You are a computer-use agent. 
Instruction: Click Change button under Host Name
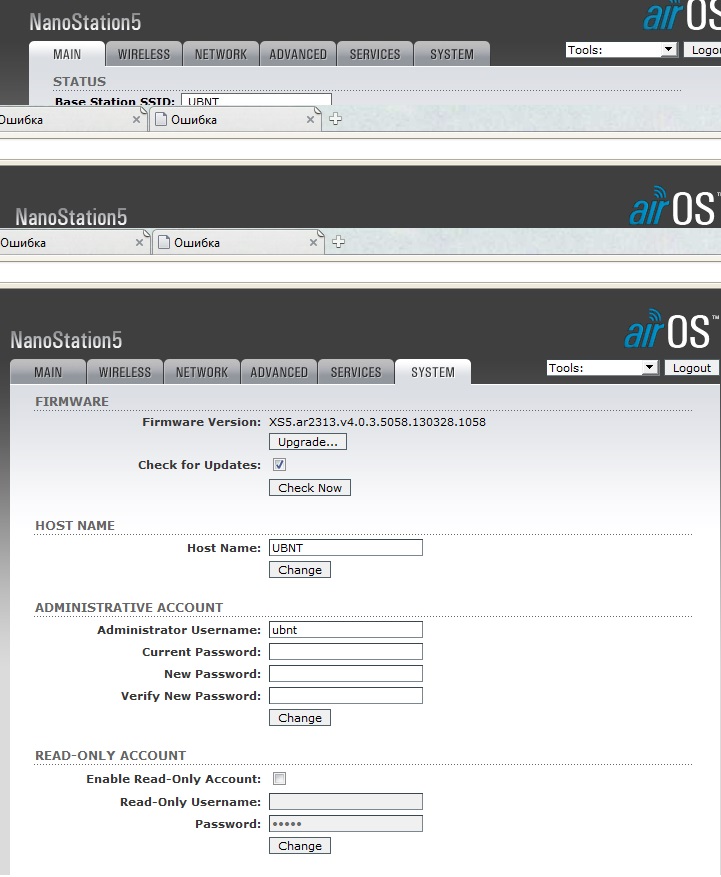[300, 570]
